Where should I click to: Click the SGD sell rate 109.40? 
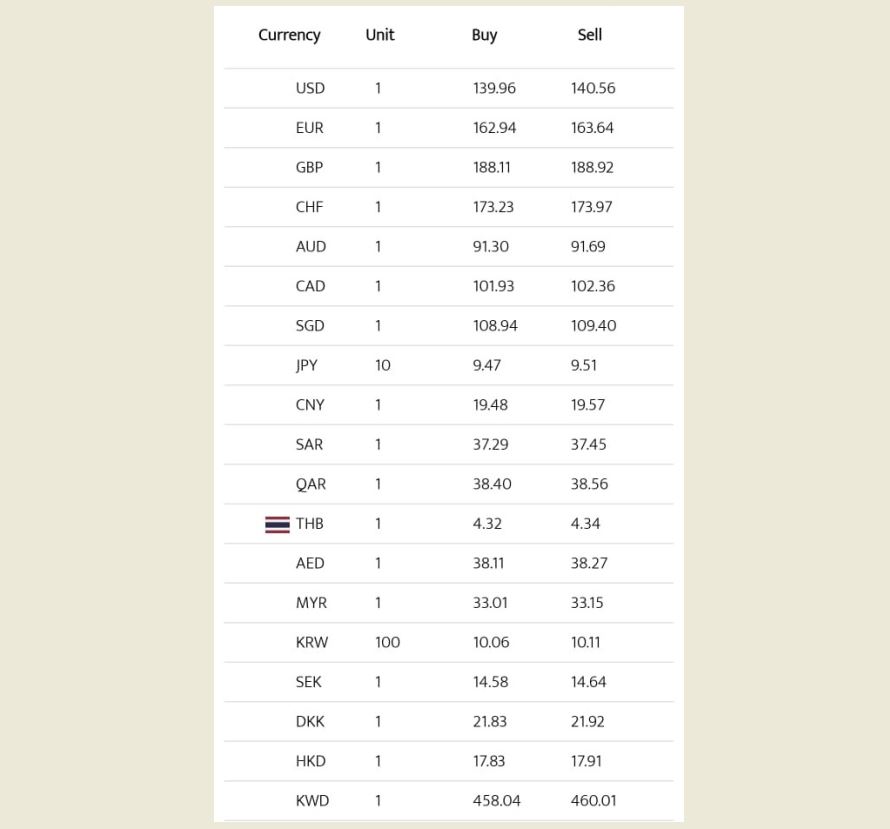point(593,326)
